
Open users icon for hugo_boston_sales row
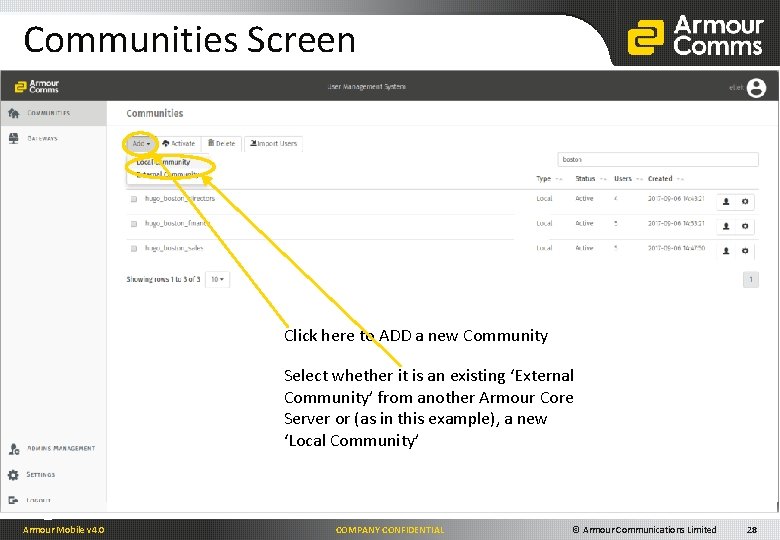(726, 251)
